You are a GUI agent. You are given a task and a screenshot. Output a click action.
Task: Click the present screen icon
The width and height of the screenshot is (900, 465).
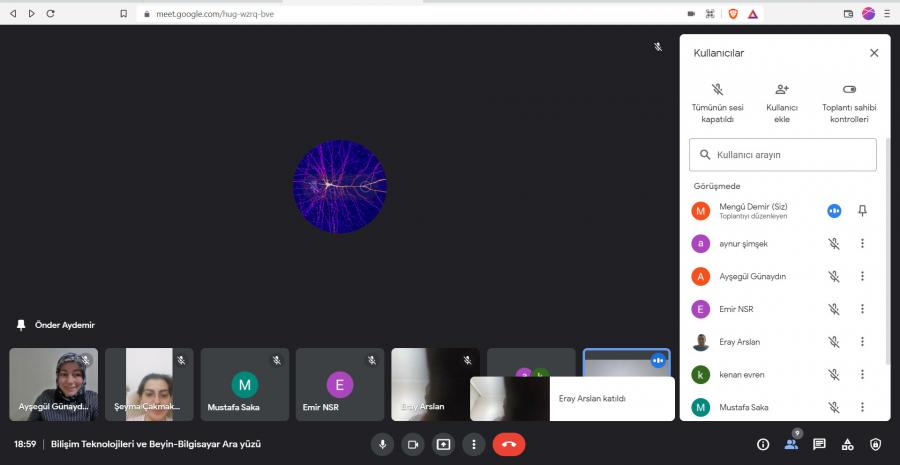pyautogui.click(x=443, y=444)
